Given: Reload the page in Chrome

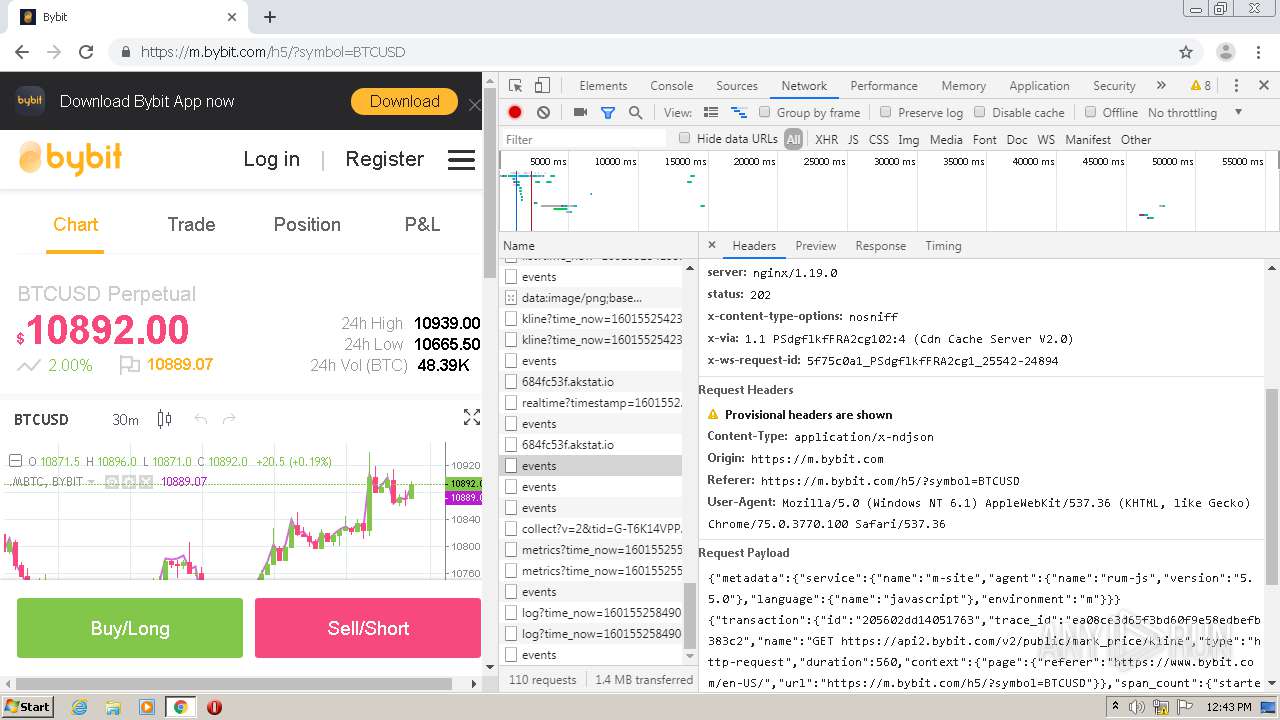Looking at the screenshot, I should (x=86, y=52).
